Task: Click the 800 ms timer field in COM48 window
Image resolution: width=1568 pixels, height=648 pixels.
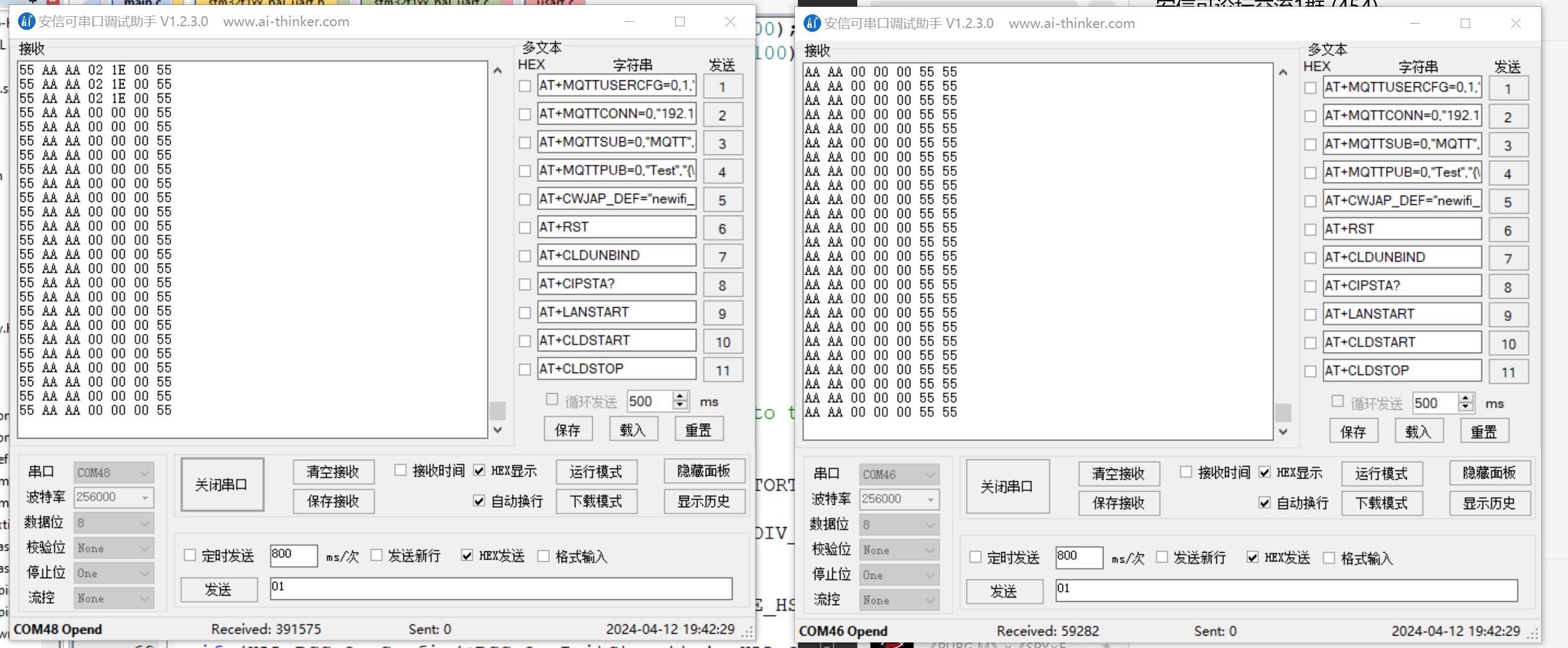Action: [294, 555]
